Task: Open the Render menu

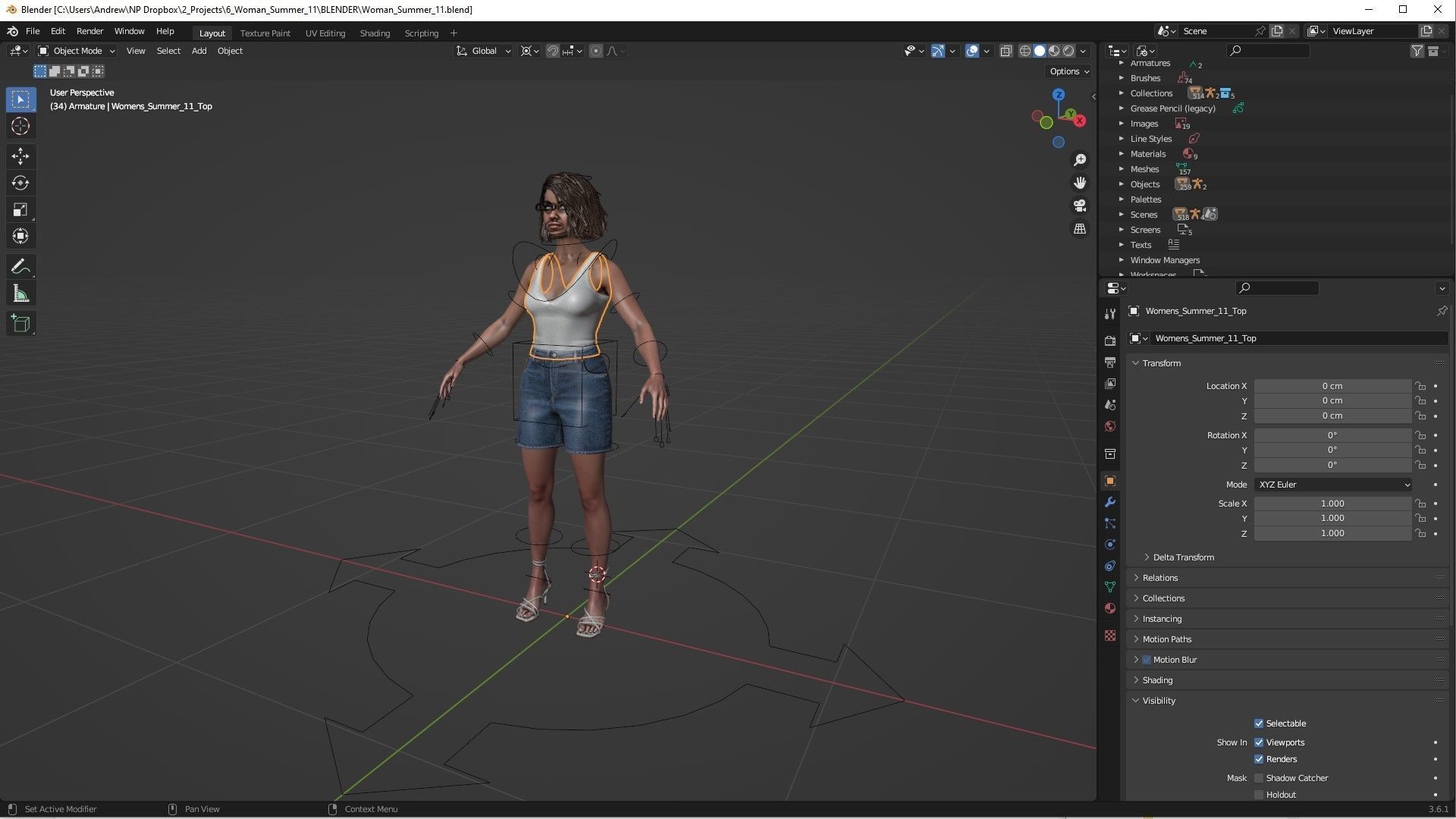Action: [89, 31]
